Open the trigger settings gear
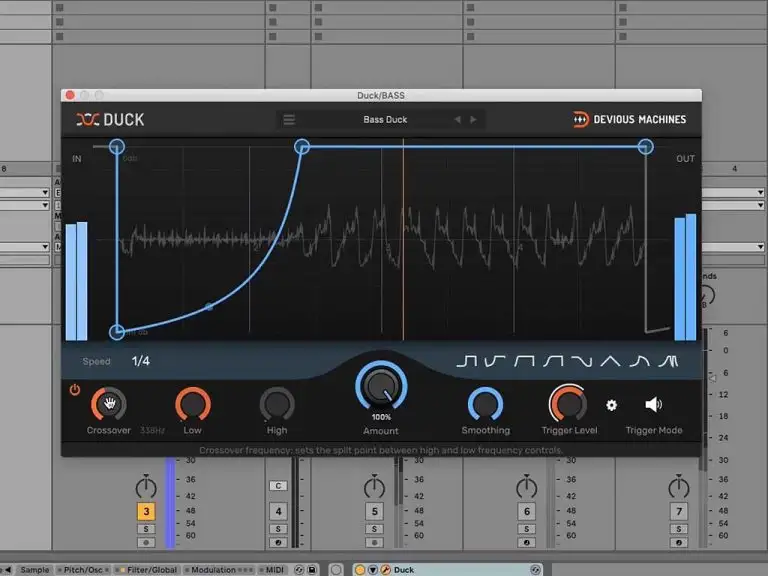 (x=611, y=405)
